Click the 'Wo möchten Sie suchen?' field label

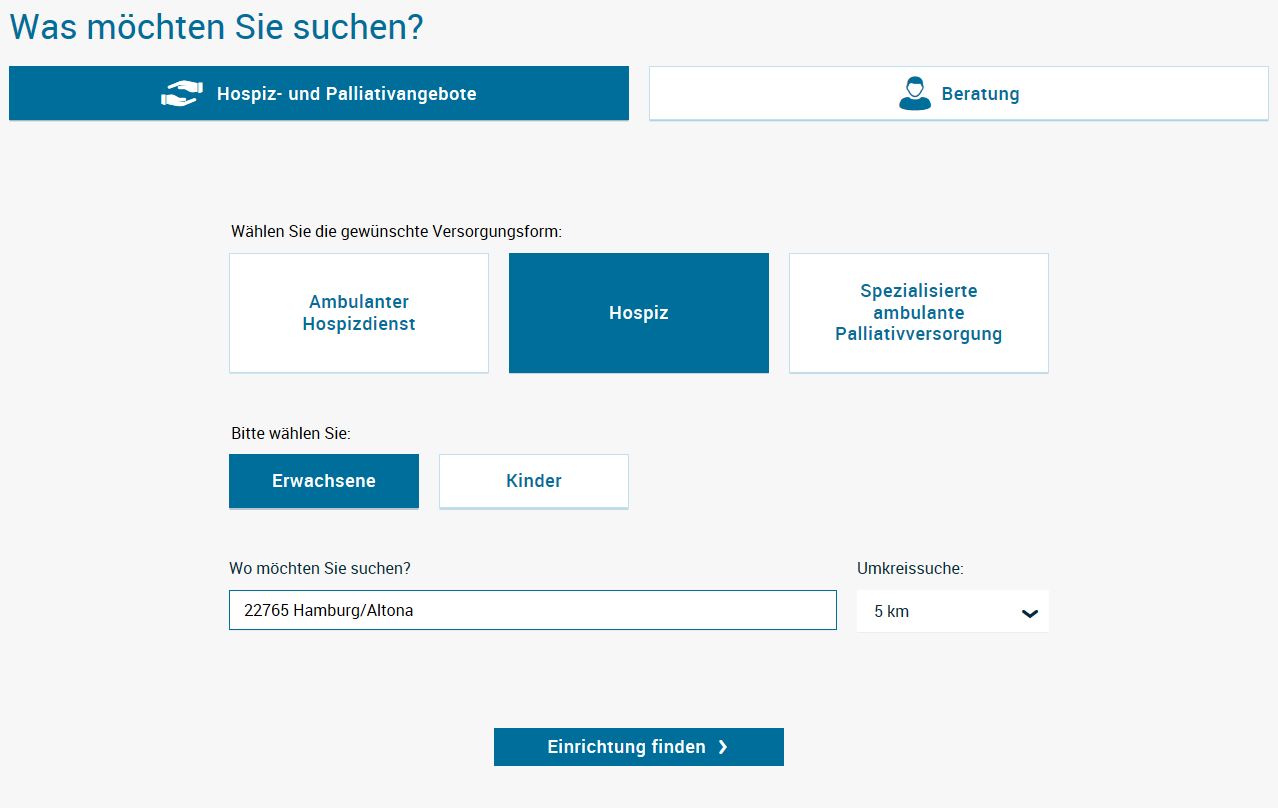point(319,568)
